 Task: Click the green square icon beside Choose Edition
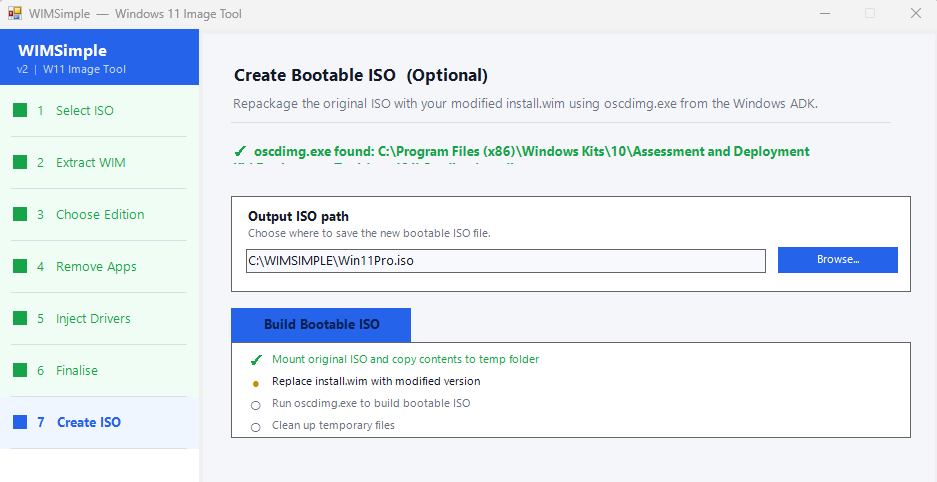(x=20, y=214)
